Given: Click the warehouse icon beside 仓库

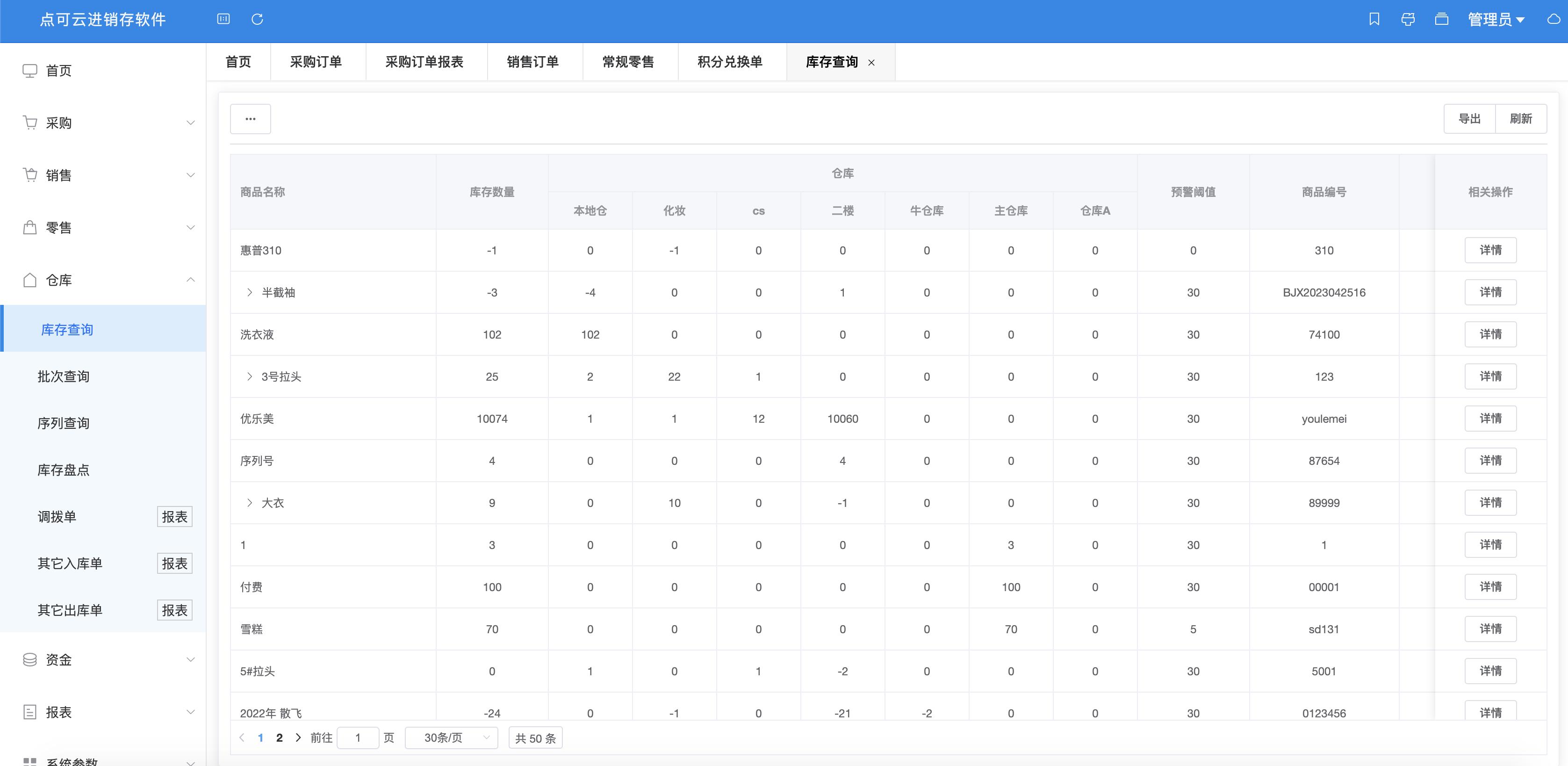Looking at the screenshot, I should [30, 280].
